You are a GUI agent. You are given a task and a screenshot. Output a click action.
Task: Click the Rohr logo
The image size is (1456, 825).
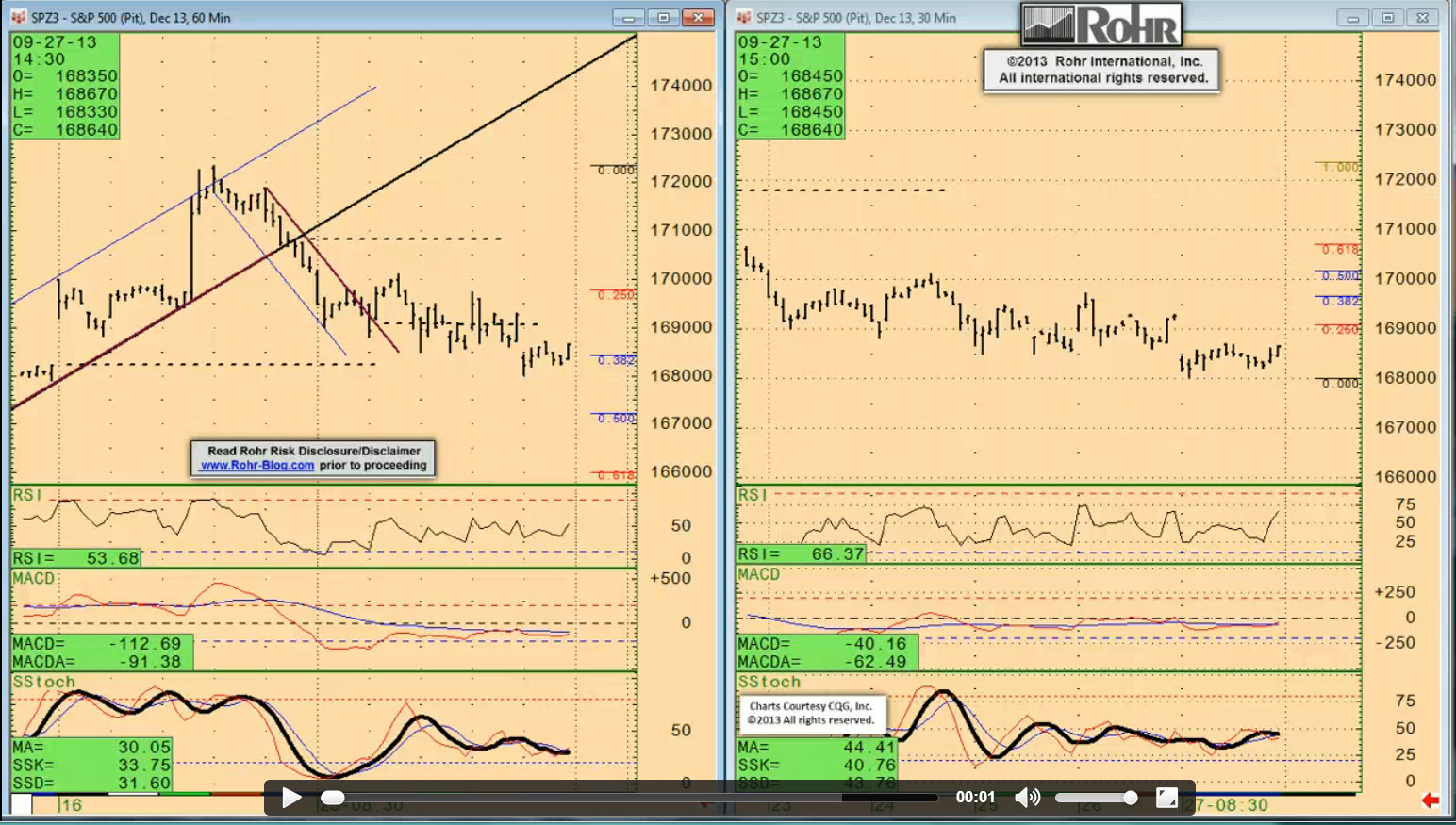1101,25
